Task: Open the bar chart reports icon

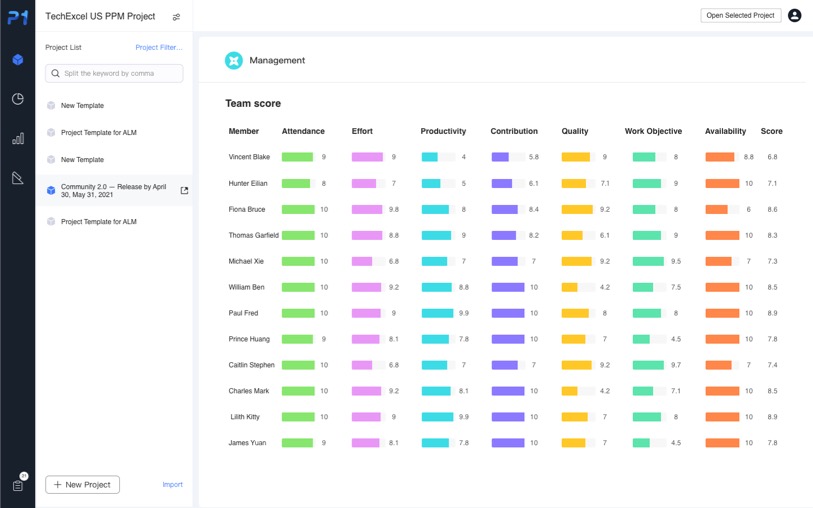Action: tap(17, 139)
